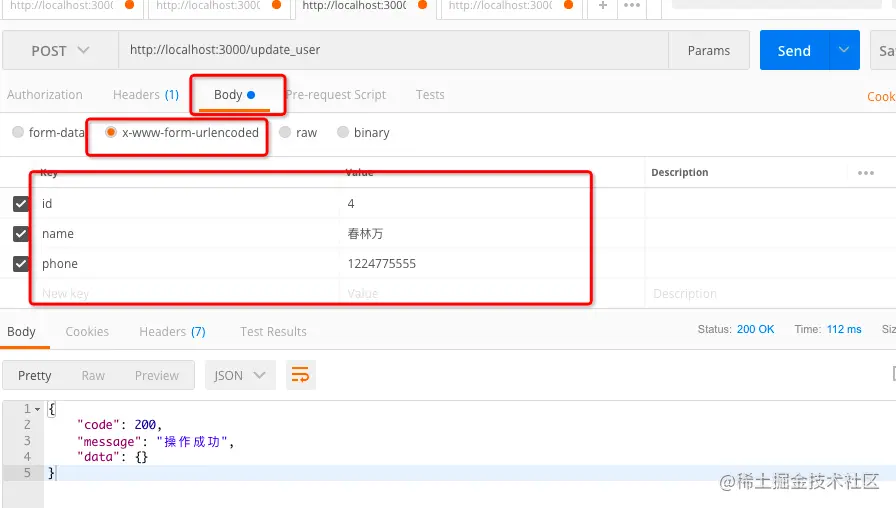Viewport: 896px width, 508px height.
Task: Click the 'phone' key cell
Action: point(189,263)
